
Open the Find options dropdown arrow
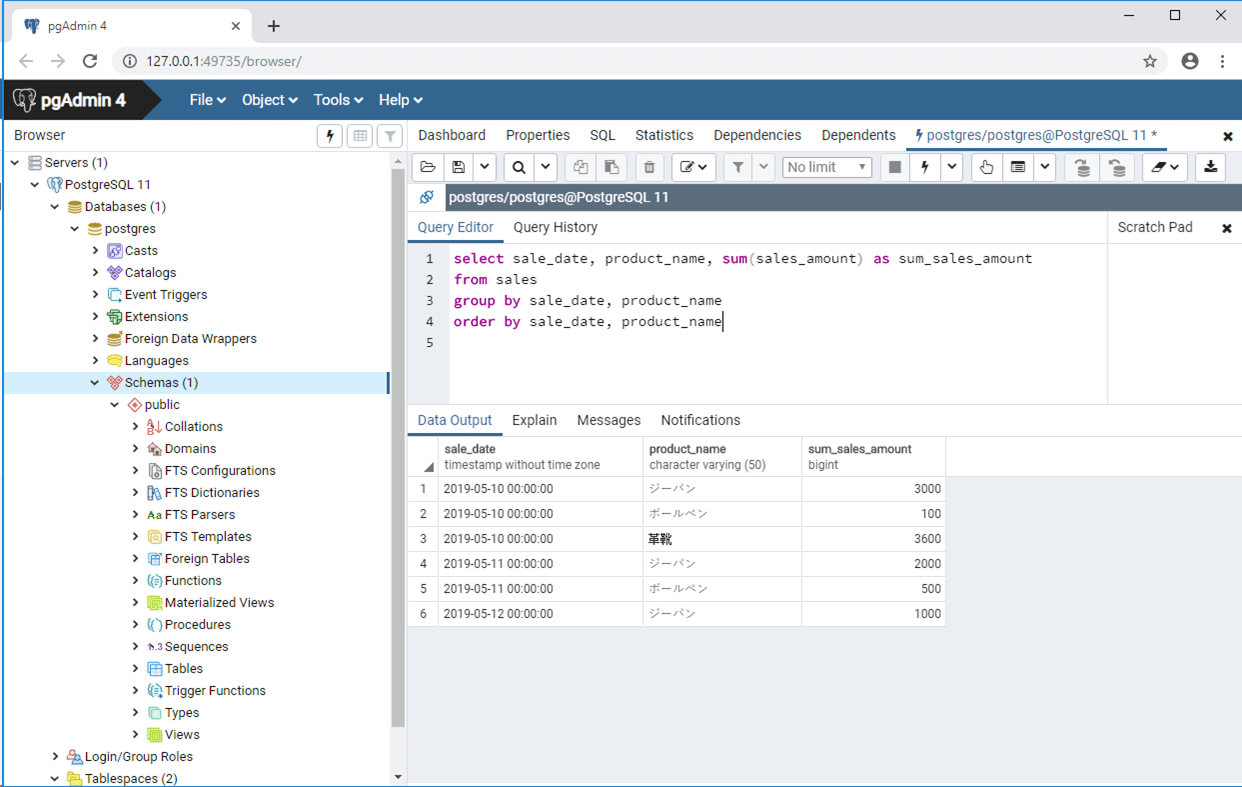546,167
